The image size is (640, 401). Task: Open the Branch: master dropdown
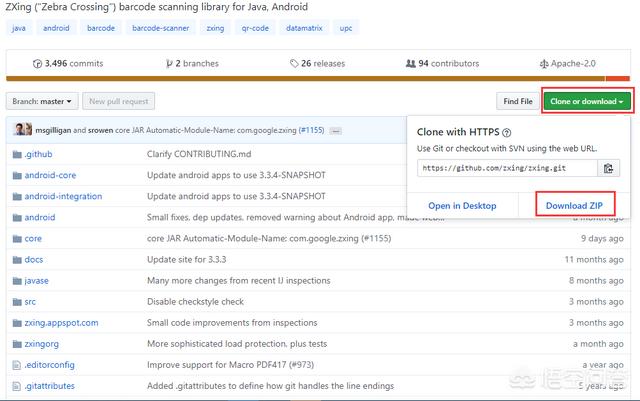tap(42, 101)
